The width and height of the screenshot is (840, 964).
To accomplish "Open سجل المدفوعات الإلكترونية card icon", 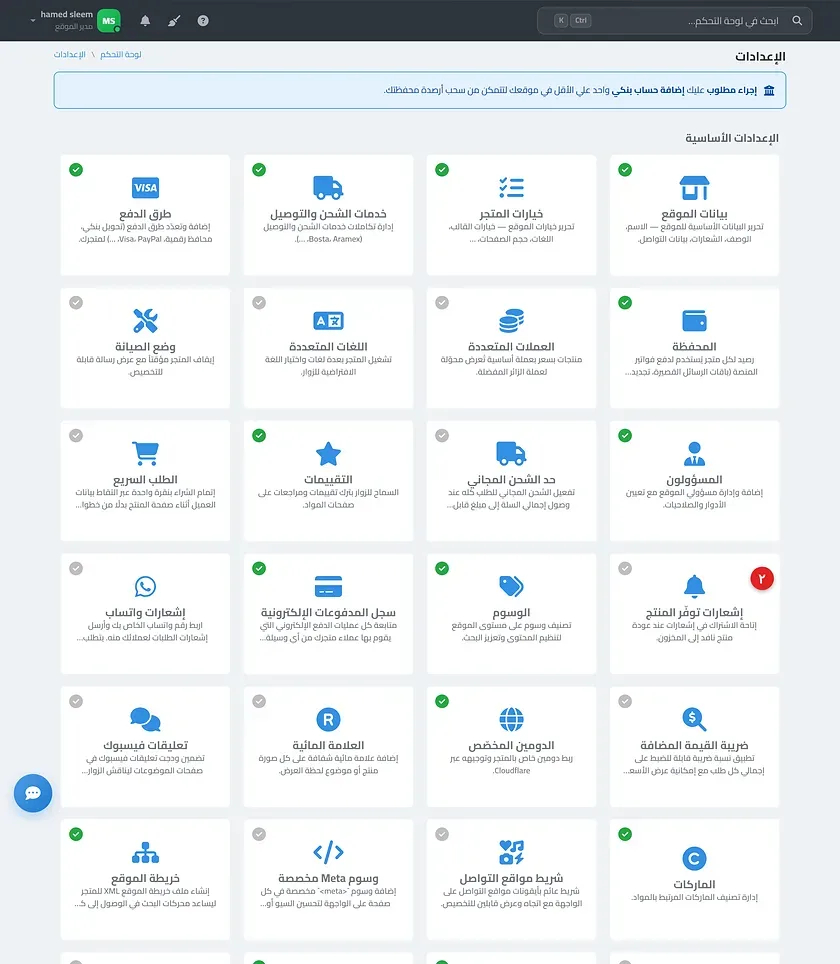I will 328,587.
